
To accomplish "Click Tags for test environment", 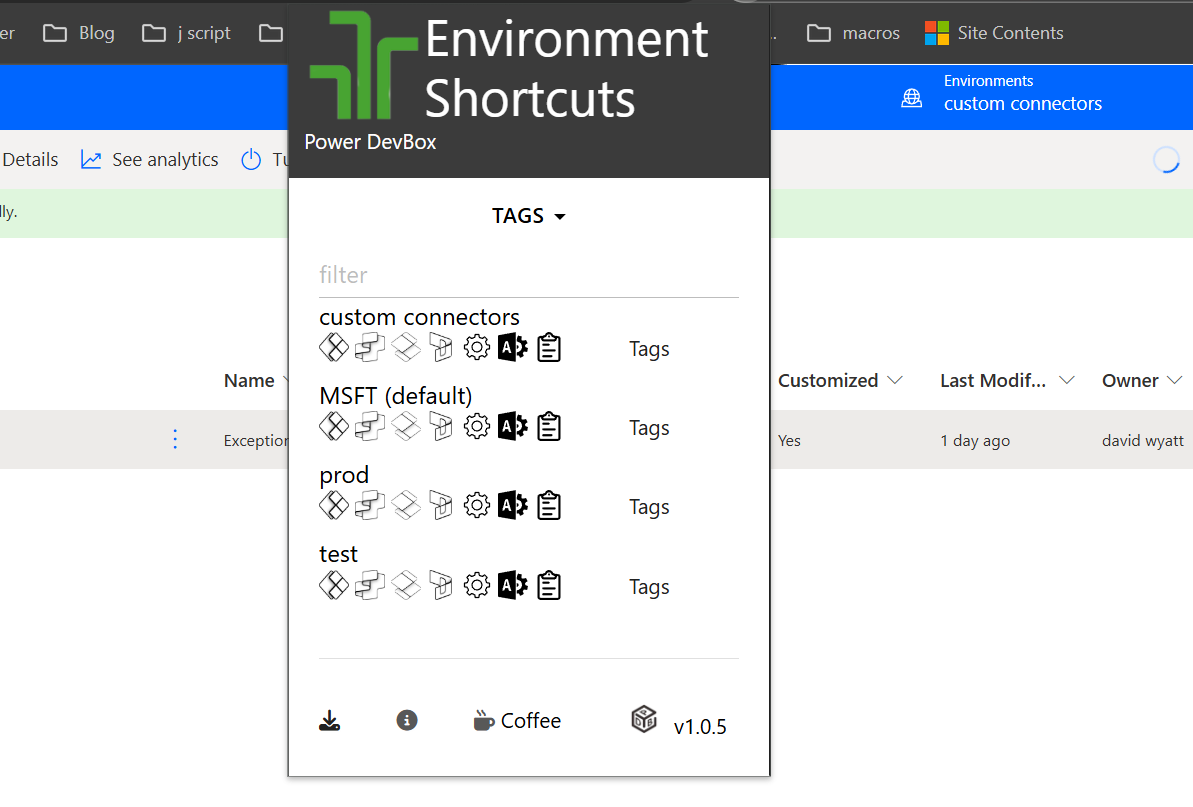I will [x=649, y=587].
